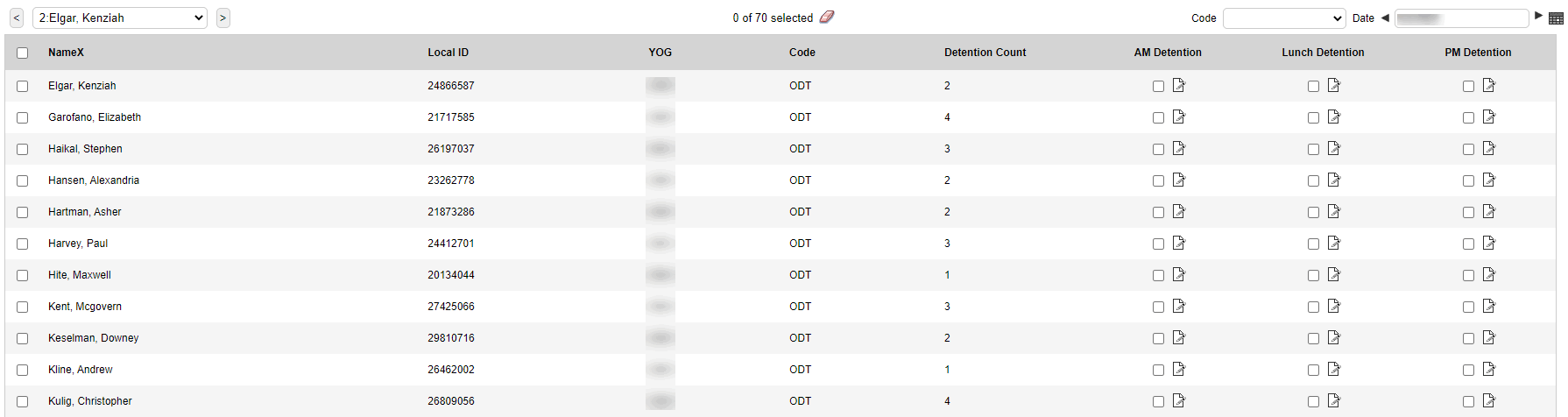
Task: Tick PM Detention for Hite, Maxwell
Action: coord(1468,275)
